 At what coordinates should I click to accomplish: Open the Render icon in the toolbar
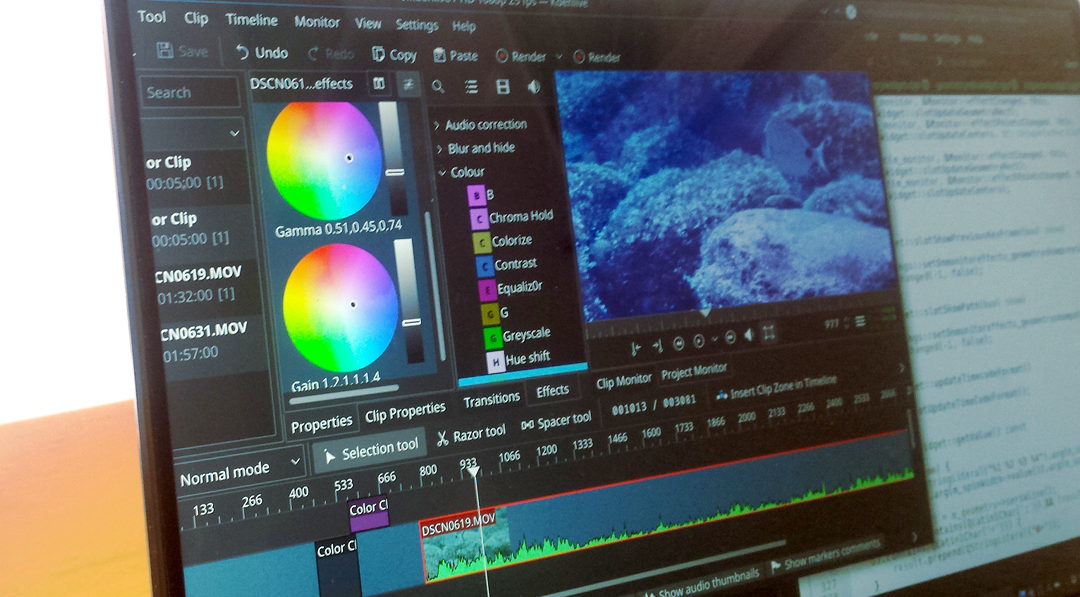tap(503, 57)
